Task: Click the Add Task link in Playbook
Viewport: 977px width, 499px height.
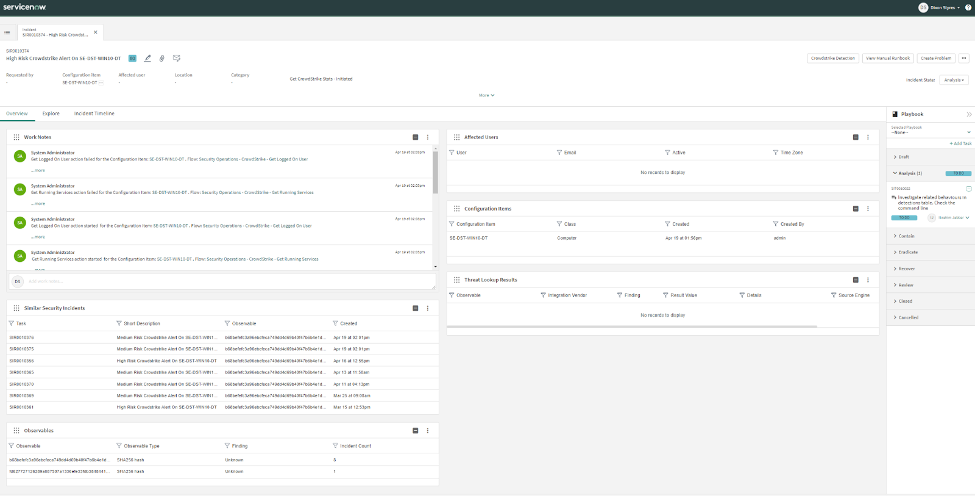Action: pyautogui.click(x=960, y=144)
